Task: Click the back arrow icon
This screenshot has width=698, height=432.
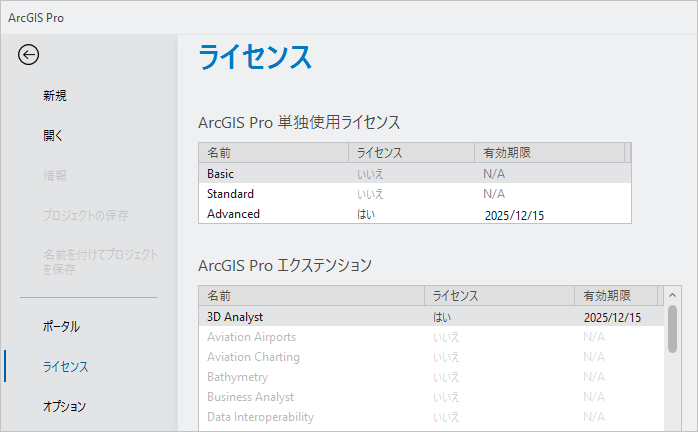Action: [28, 55]
